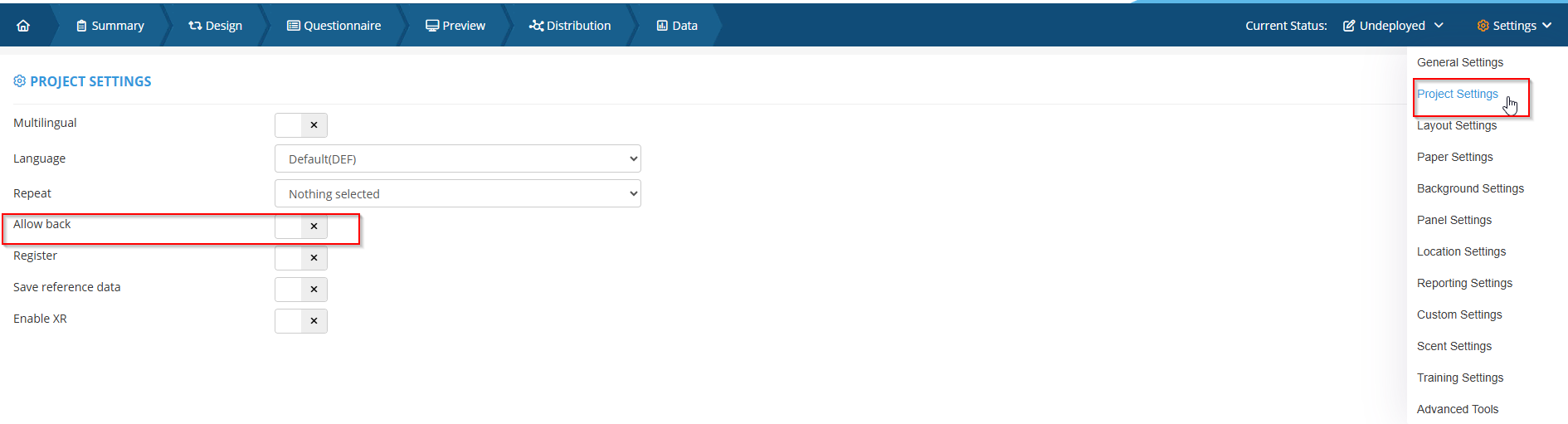Click the Questionnaire list icon
1568x424 pixels.
[x=294, y=26]
